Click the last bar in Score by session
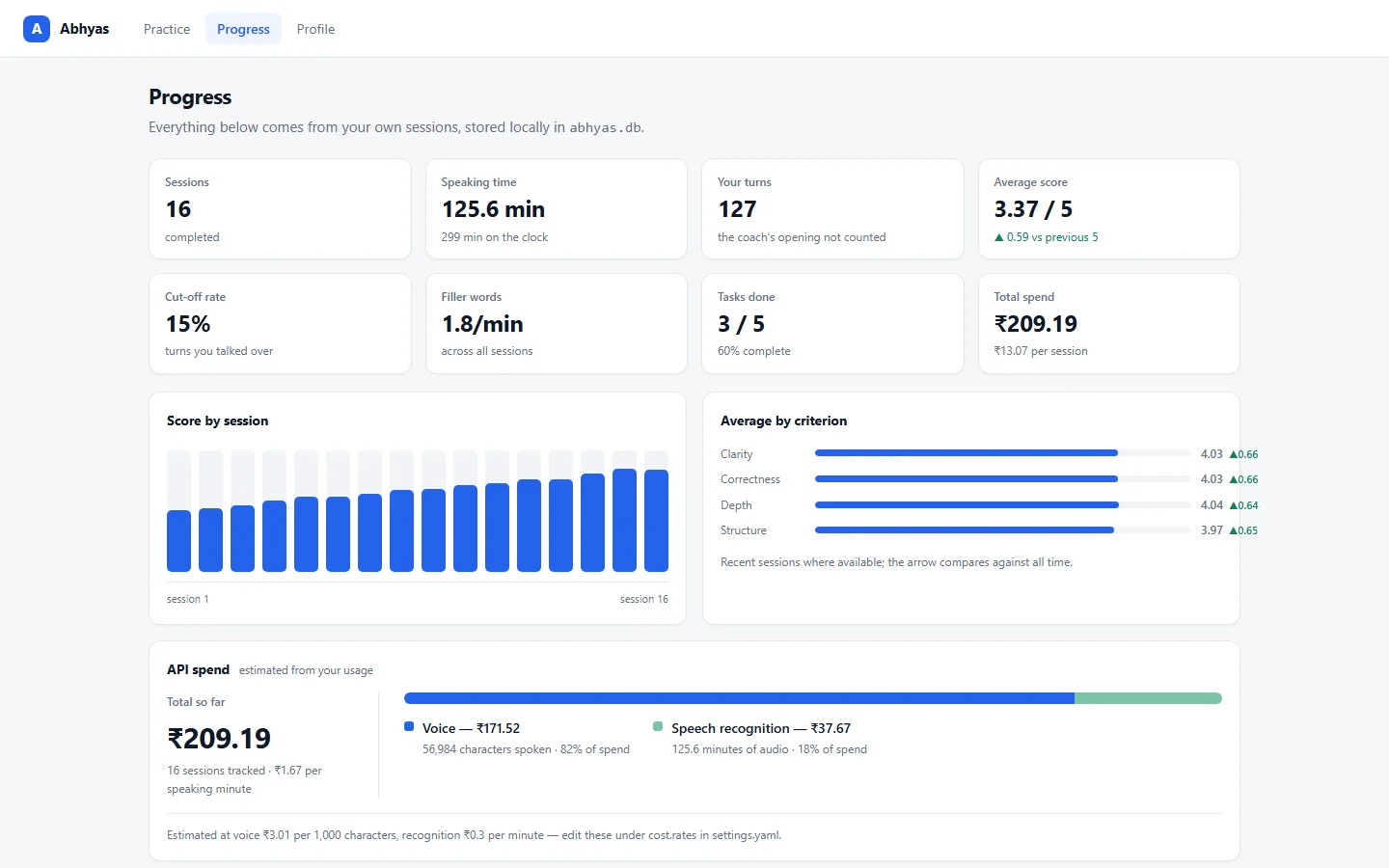This screenshot has width=1389, height=868. tap(656, 521)
